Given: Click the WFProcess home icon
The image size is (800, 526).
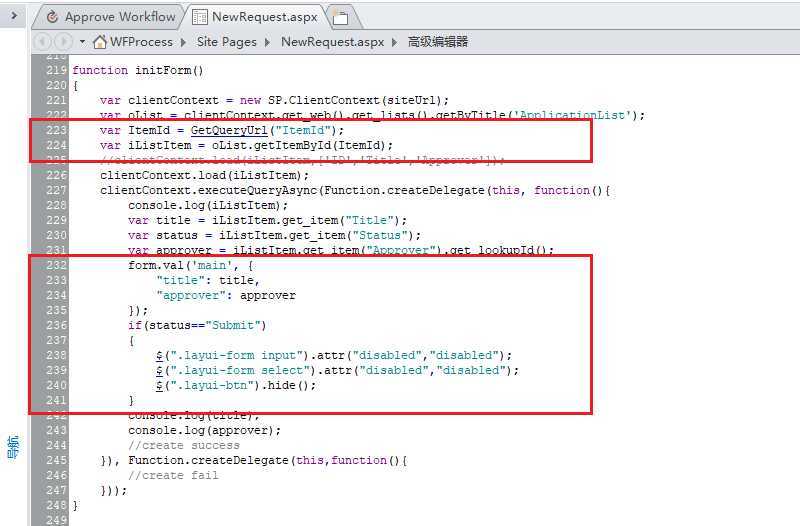Looking at the screenshot, I should point(100,42).
